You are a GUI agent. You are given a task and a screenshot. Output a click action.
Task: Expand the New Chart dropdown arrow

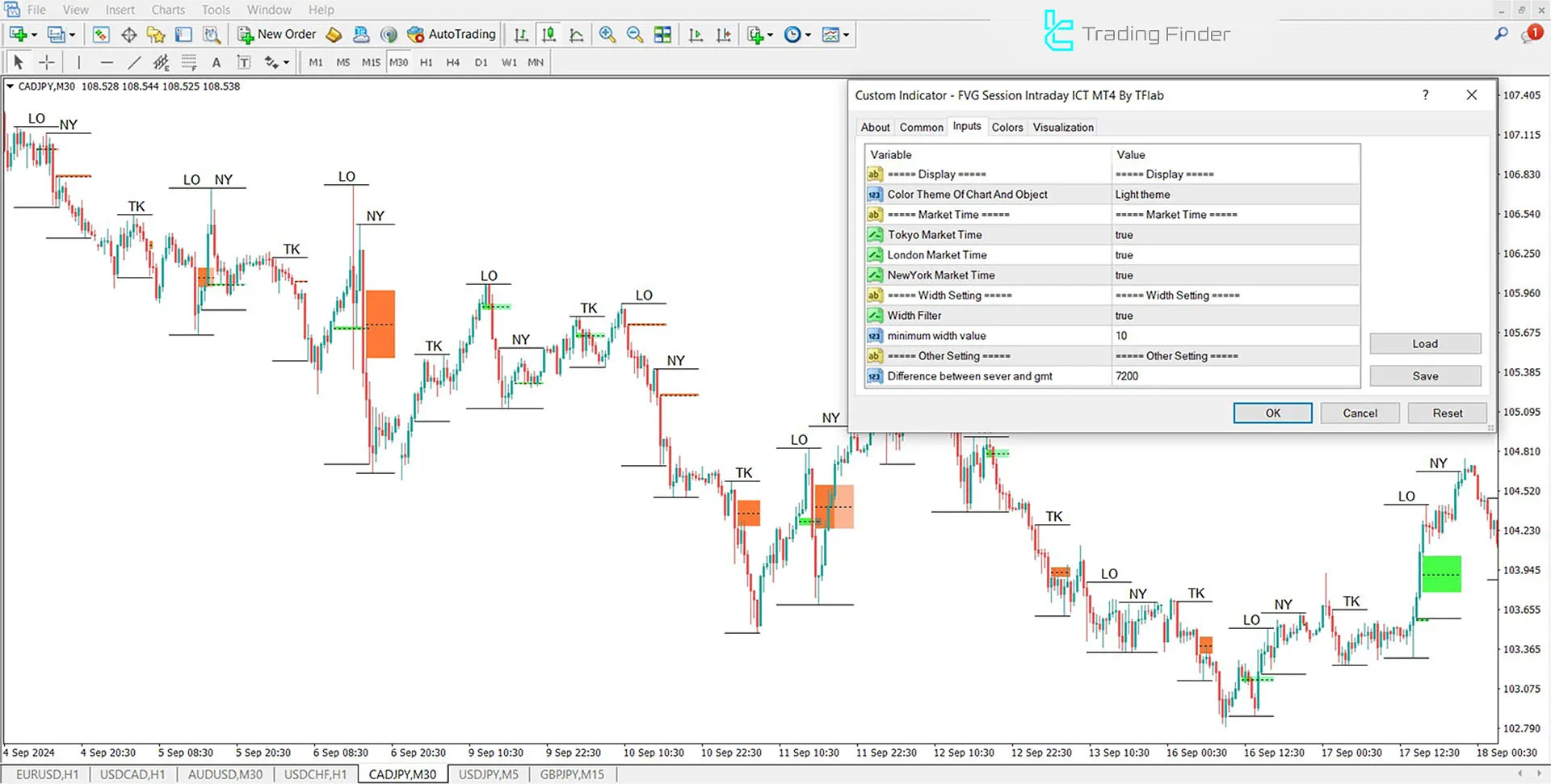click(34, 35)
